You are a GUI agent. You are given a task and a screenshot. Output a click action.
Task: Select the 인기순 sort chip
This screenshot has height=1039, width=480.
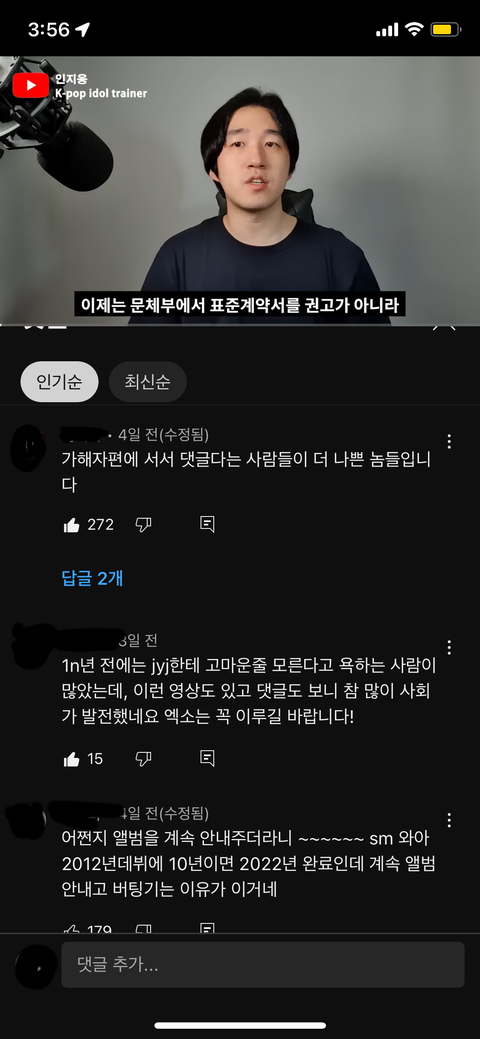coord(60,382)
